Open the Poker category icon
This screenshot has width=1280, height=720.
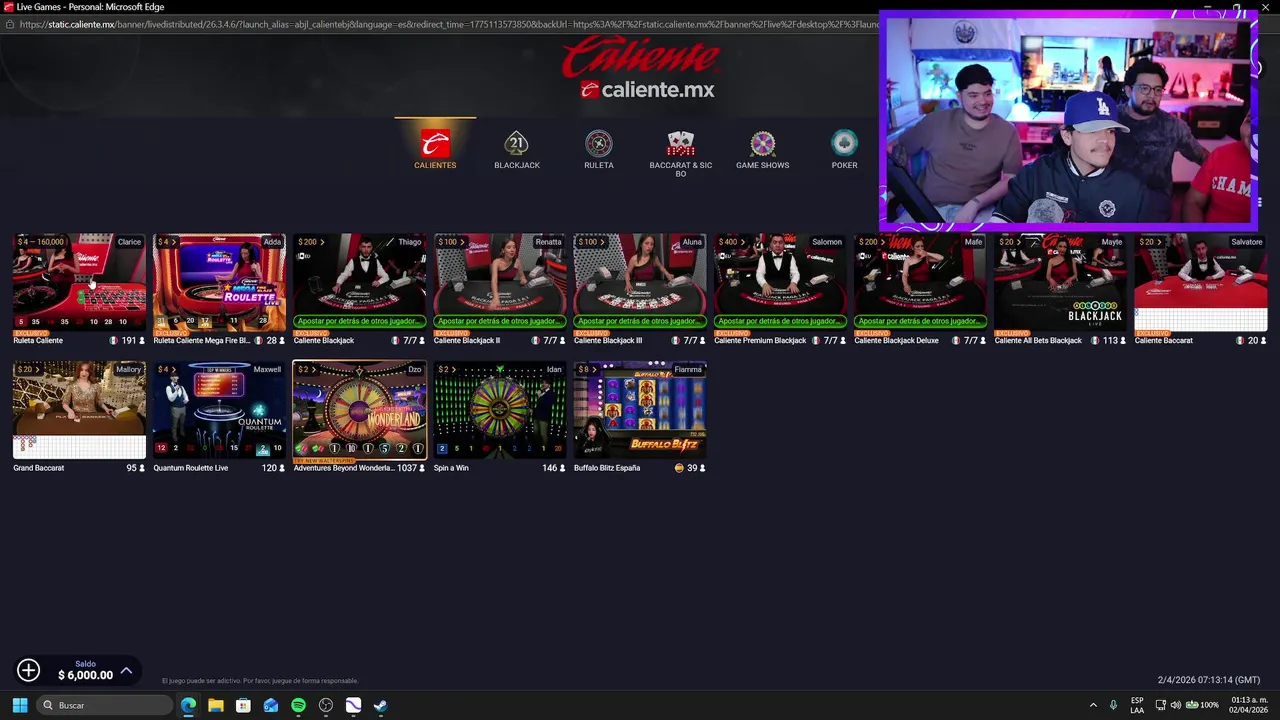[x=844, y=143]
